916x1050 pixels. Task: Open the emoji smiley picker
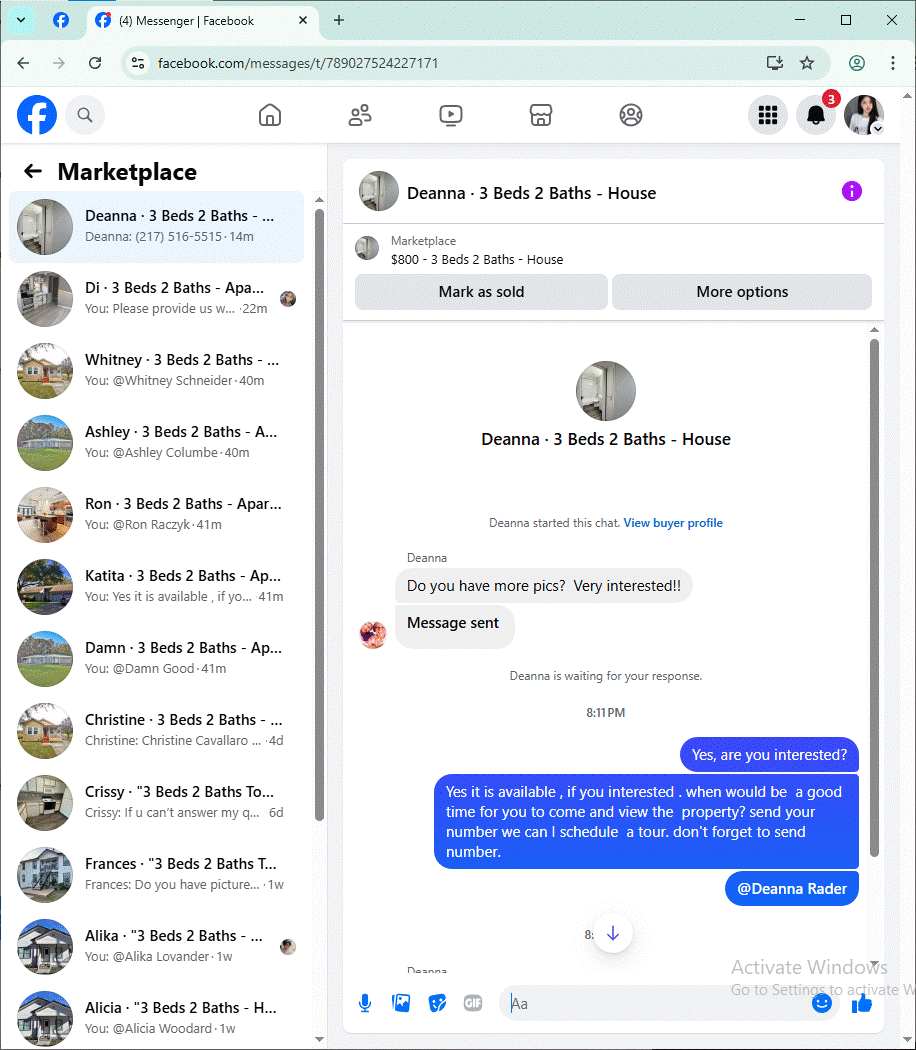822,1003
